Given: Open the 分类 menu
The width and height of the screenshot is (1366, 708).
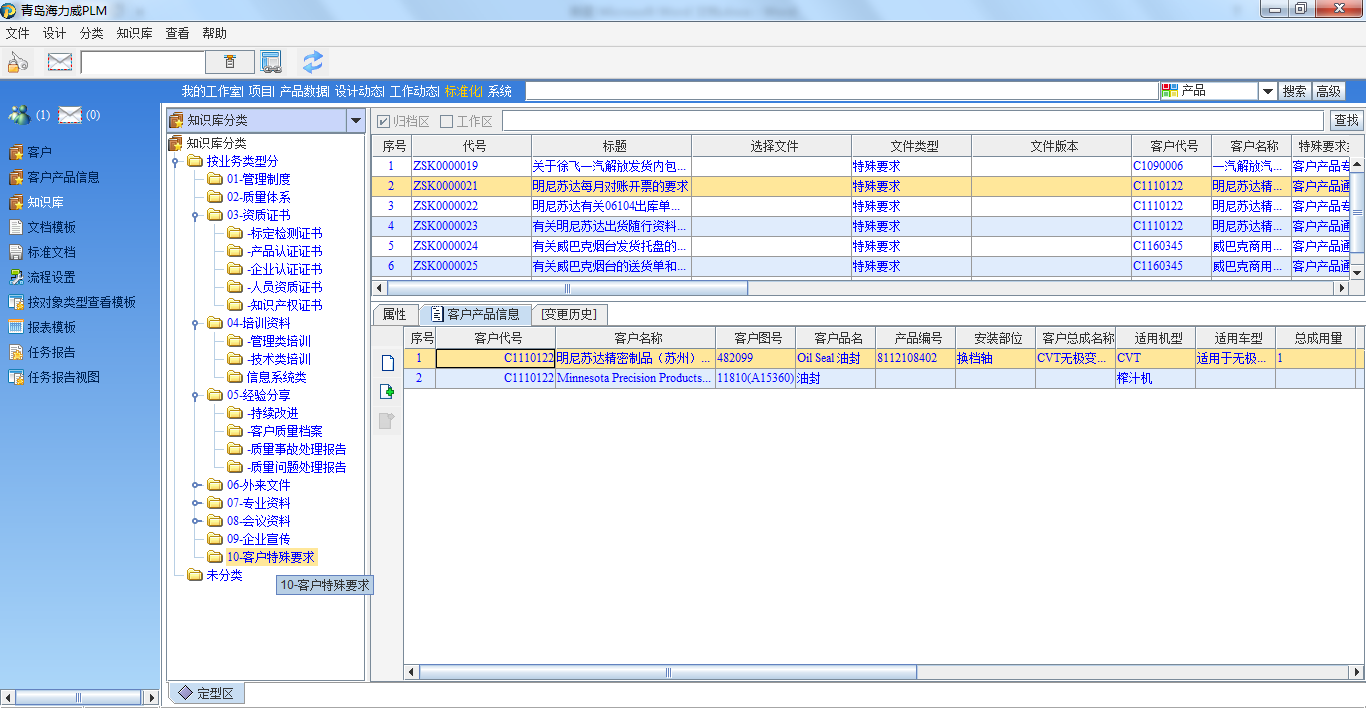Looking at the screenshot, I should click(91, 33).
